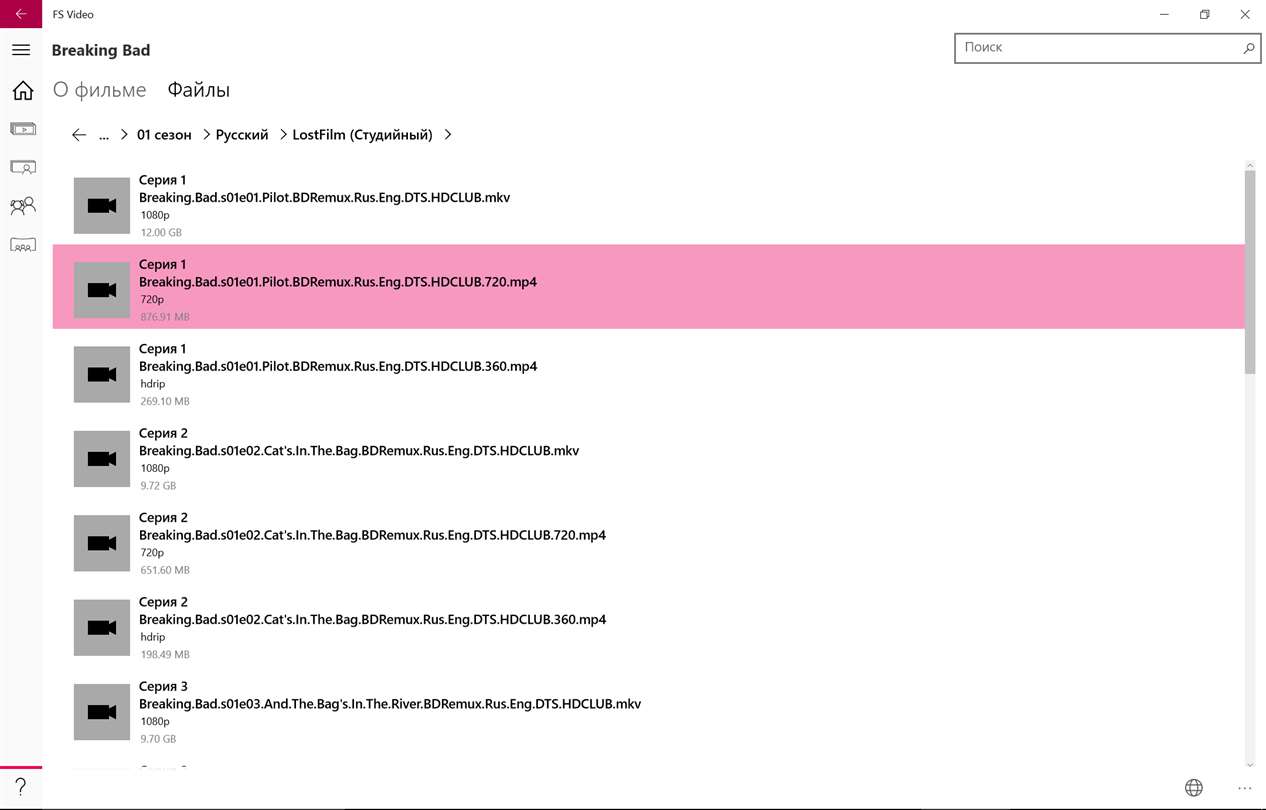Click thumbnail of Pilot 360.mp4 file
Screen dimensions: 1266x810
[102, 375]
